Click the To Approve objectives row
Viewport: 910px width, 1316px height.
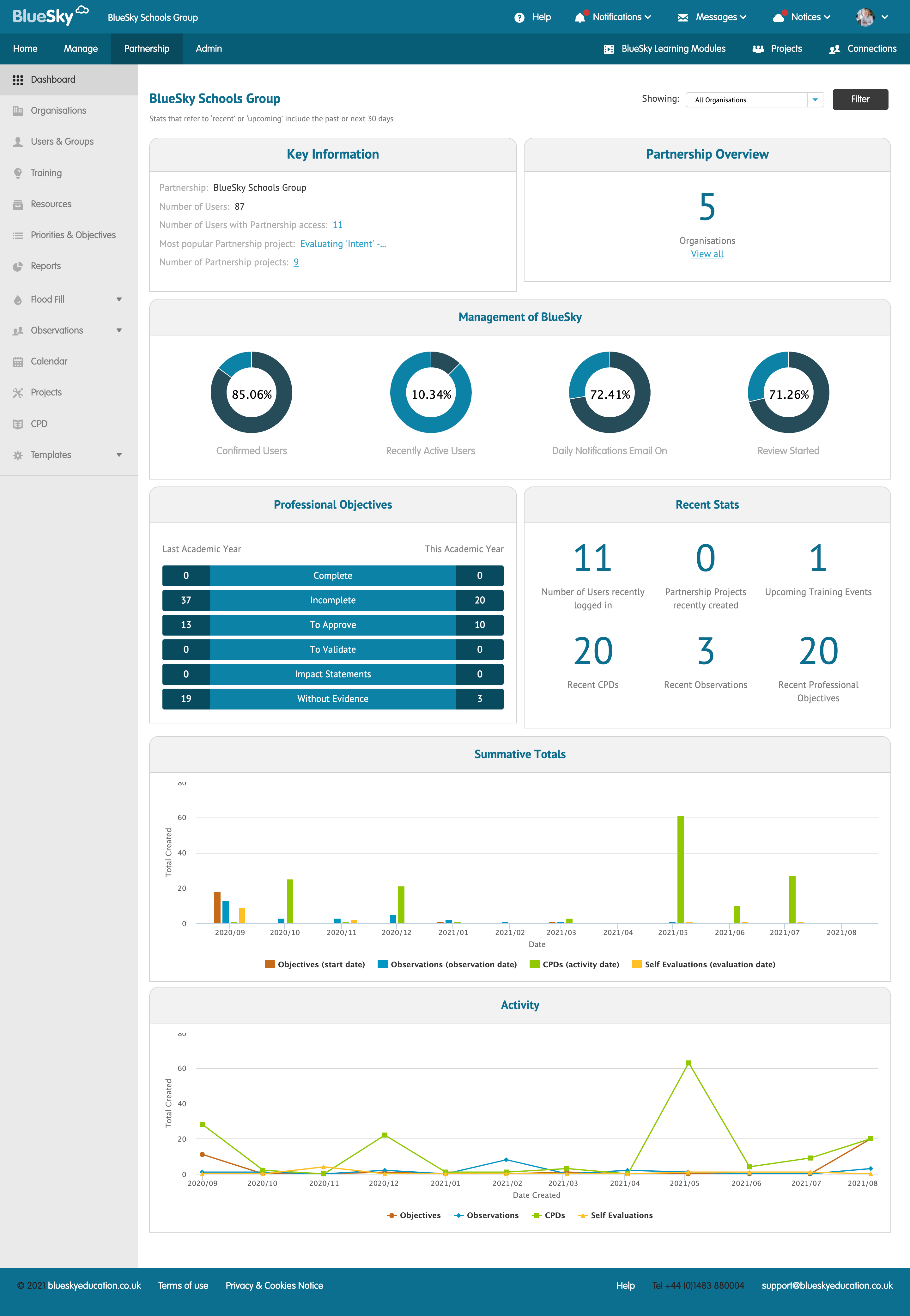click(333, 625)
